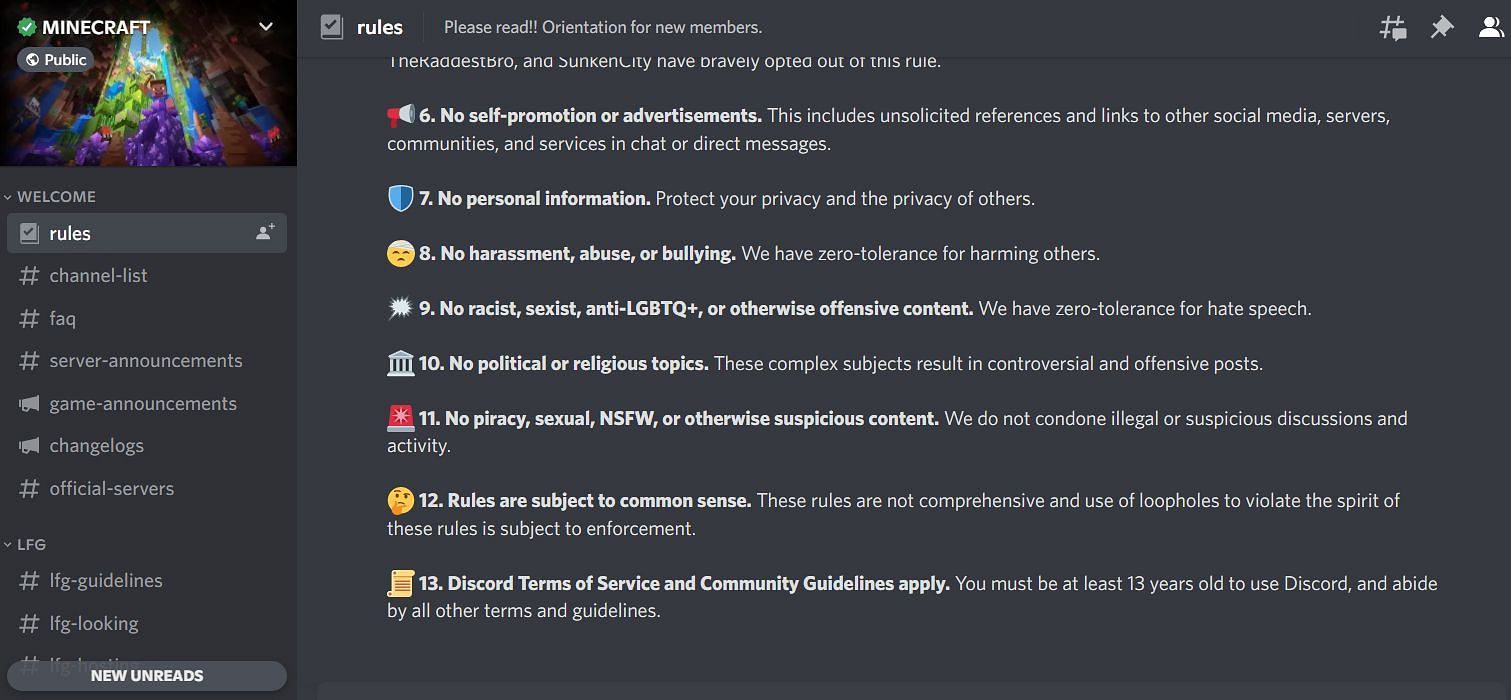Click the changelogs announcement icon

(30, 445)
